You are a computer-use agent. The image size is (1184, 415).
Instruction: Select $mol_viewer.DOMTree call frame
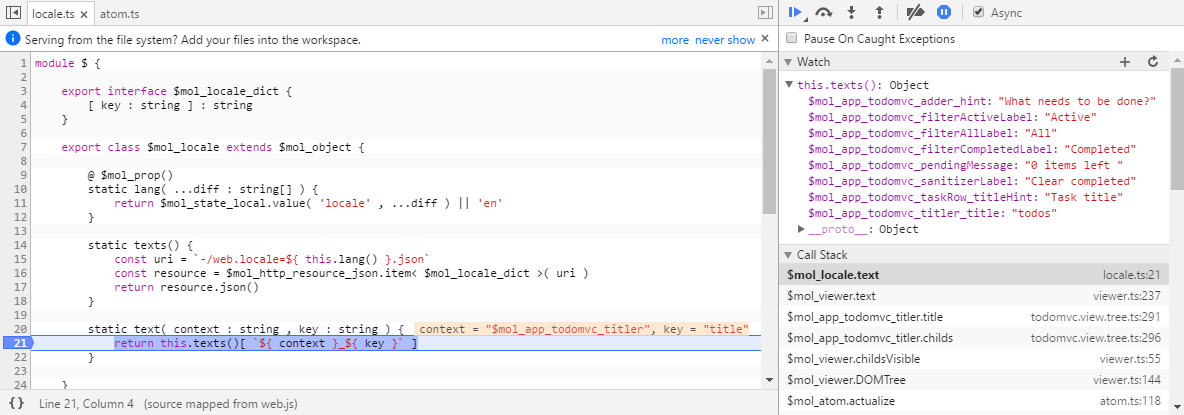click(974, 380)
